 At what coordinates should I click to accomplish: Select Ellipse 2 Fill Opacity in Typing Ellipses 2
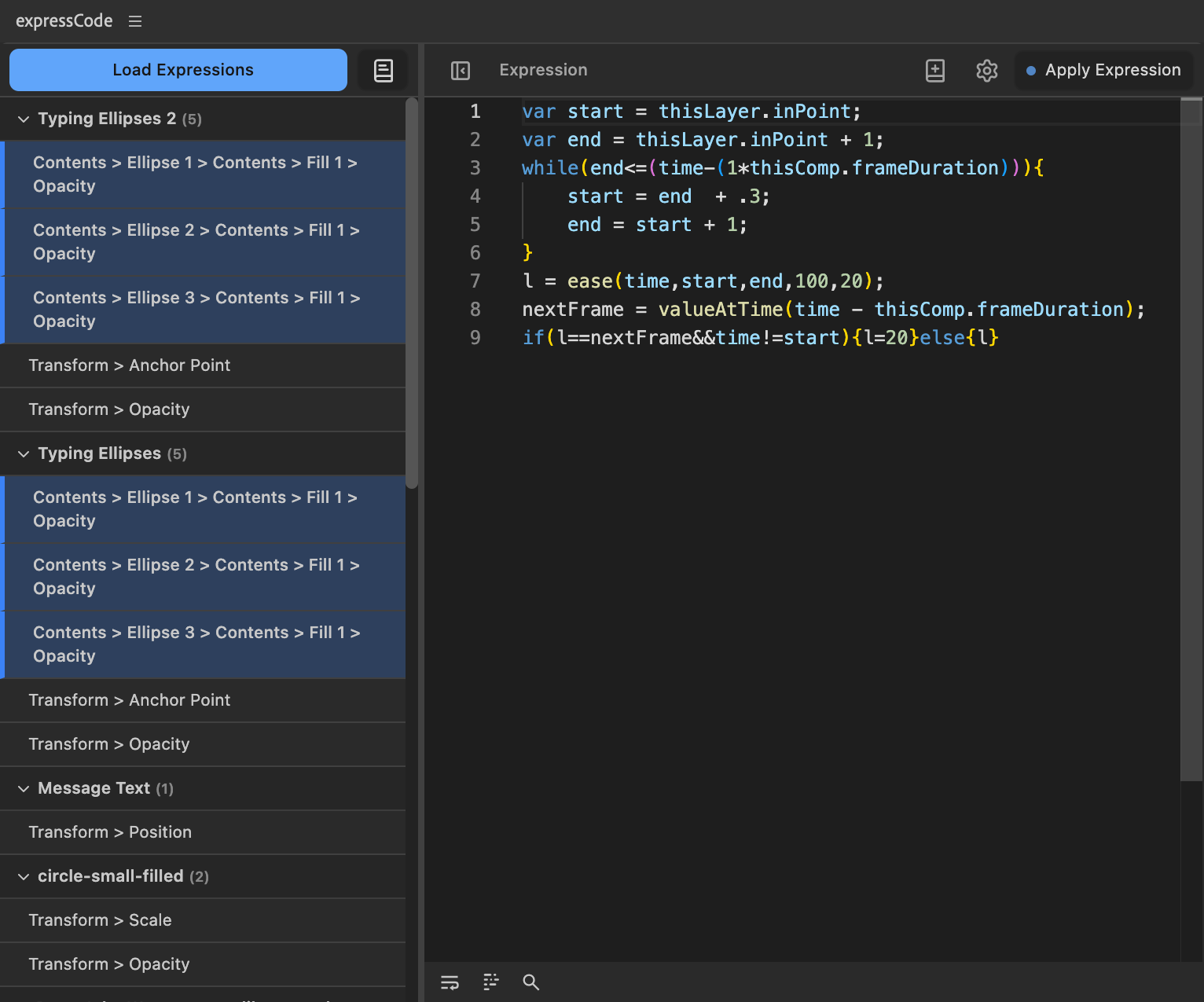pyautogui.click(x=196, y=242)
